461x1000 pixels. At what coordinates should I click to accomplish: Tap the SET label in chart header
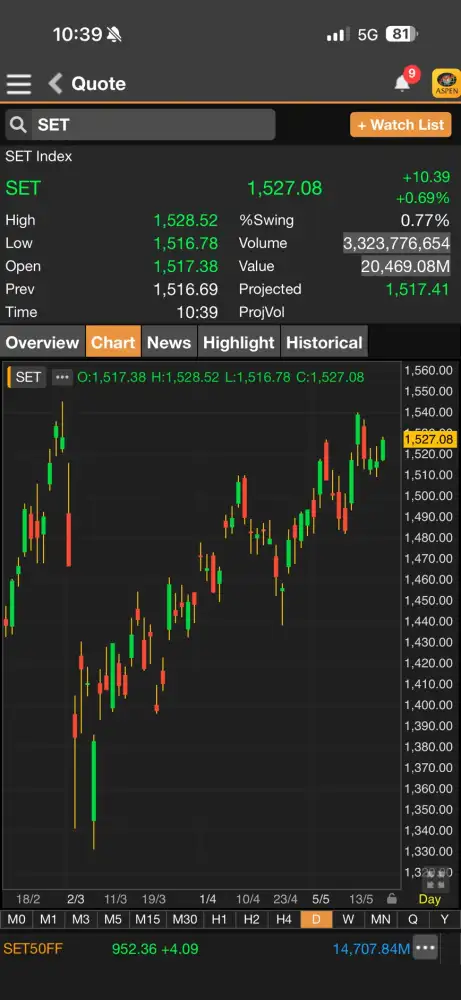point(28,377)
